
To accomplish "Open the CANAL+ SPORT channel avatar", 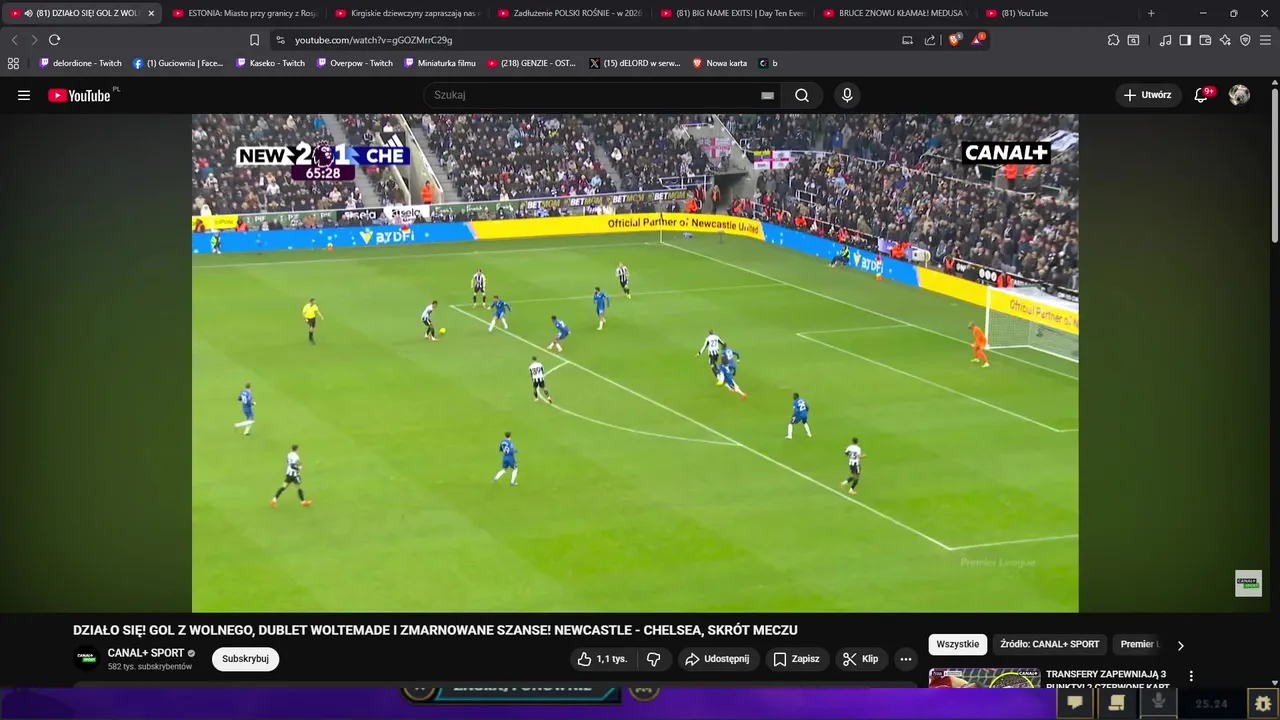I will coord(86,659).
